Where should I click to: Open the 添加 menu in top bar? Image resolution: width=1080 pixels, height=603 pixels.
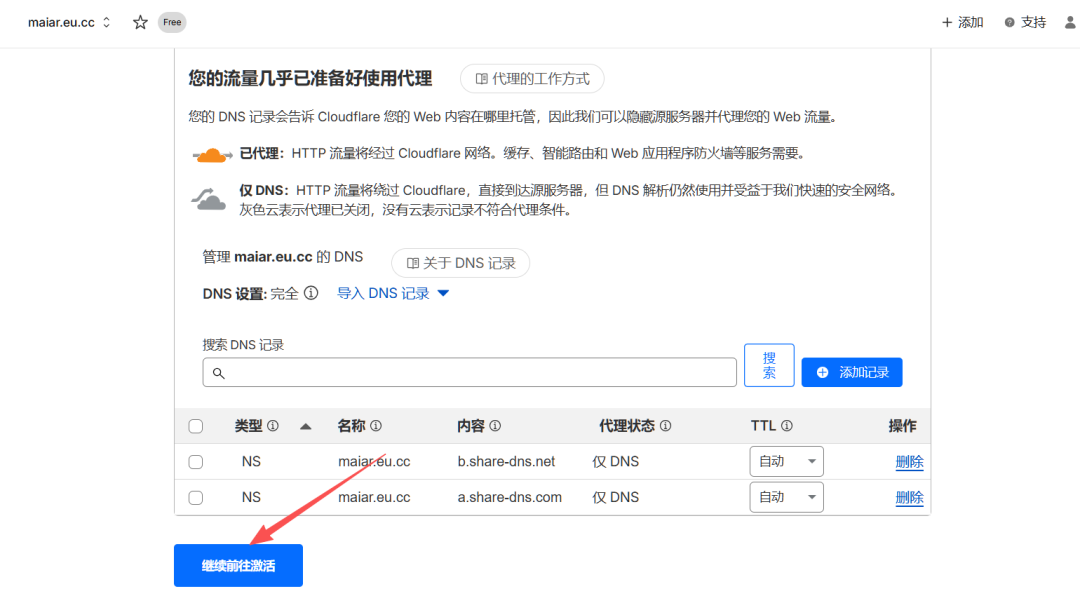(962, 22)
